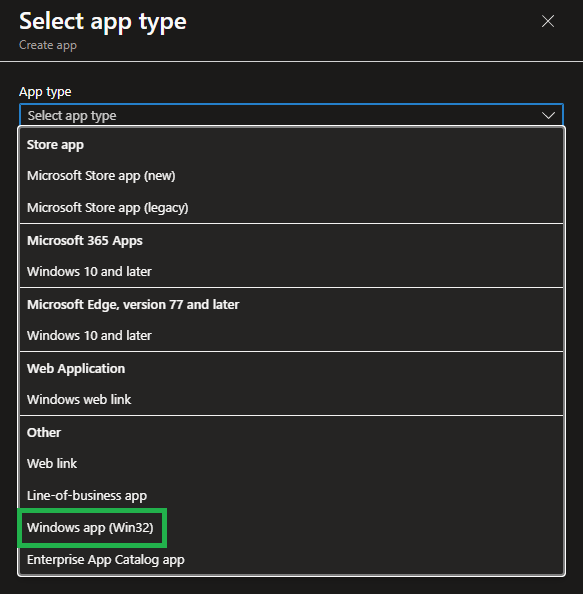
Task: Click the Microsoft 365 Apps group header
Action: point(85,241)
